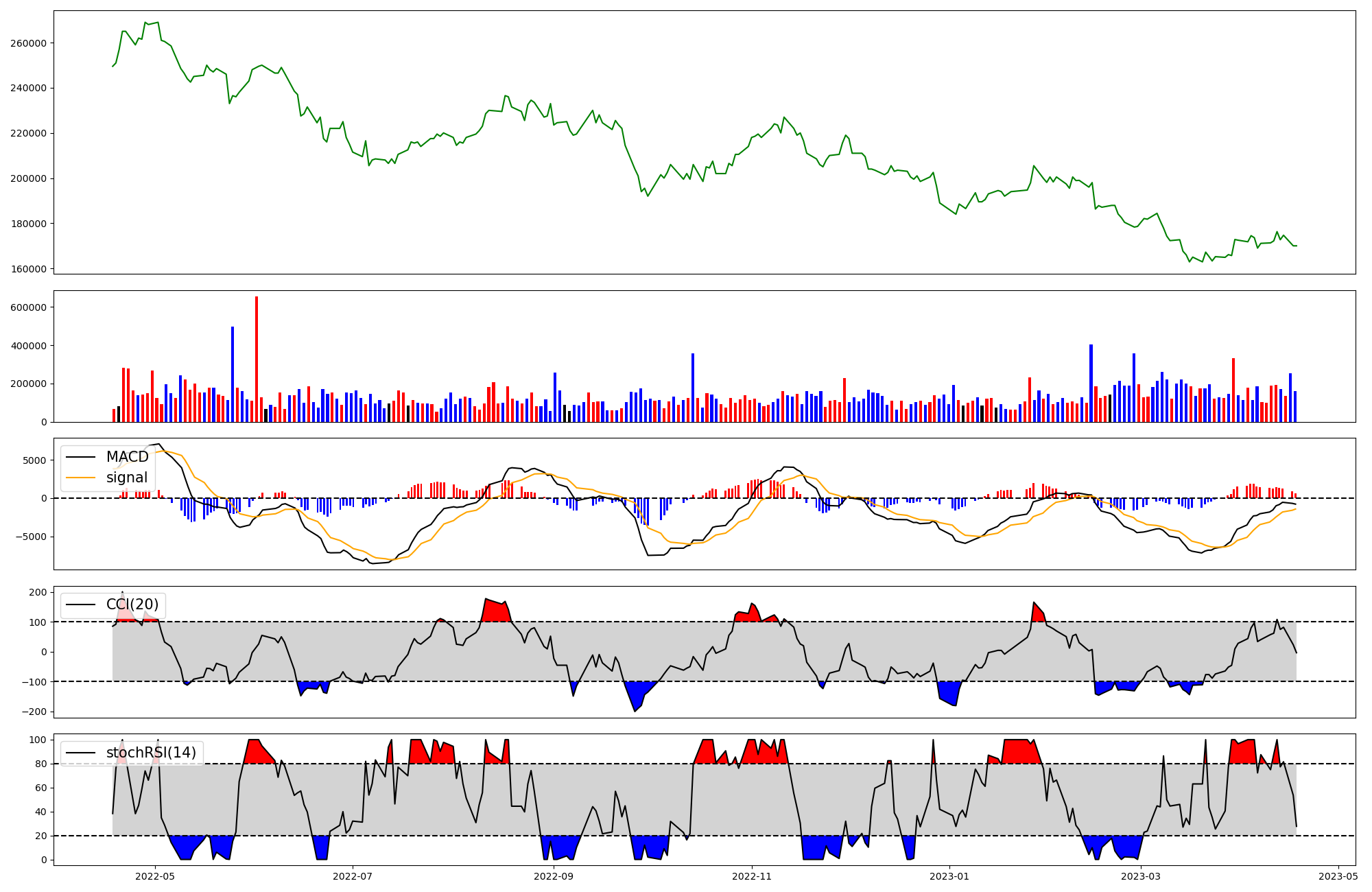The width and height of the screenshot is (1372, 892).
Task: Click the 2022-05 x-axis date label
Action: (x=155, y=876)
